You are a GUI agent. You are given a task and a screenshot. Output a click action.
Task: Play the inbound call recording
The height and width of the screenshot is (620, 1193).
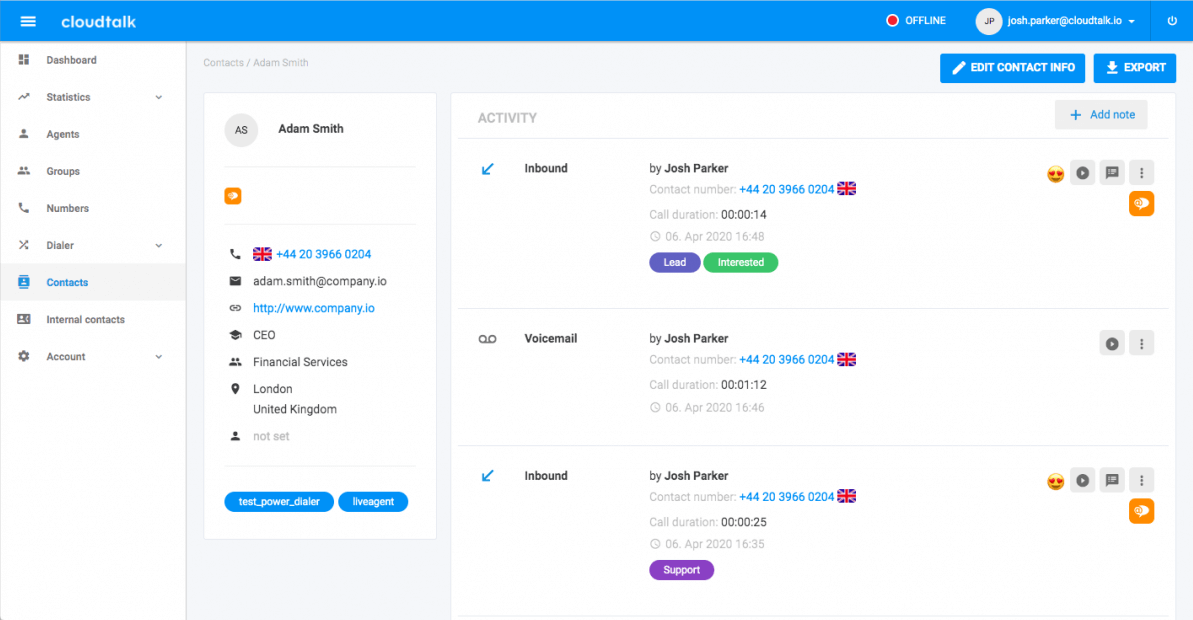click(x=1082, y=172)
